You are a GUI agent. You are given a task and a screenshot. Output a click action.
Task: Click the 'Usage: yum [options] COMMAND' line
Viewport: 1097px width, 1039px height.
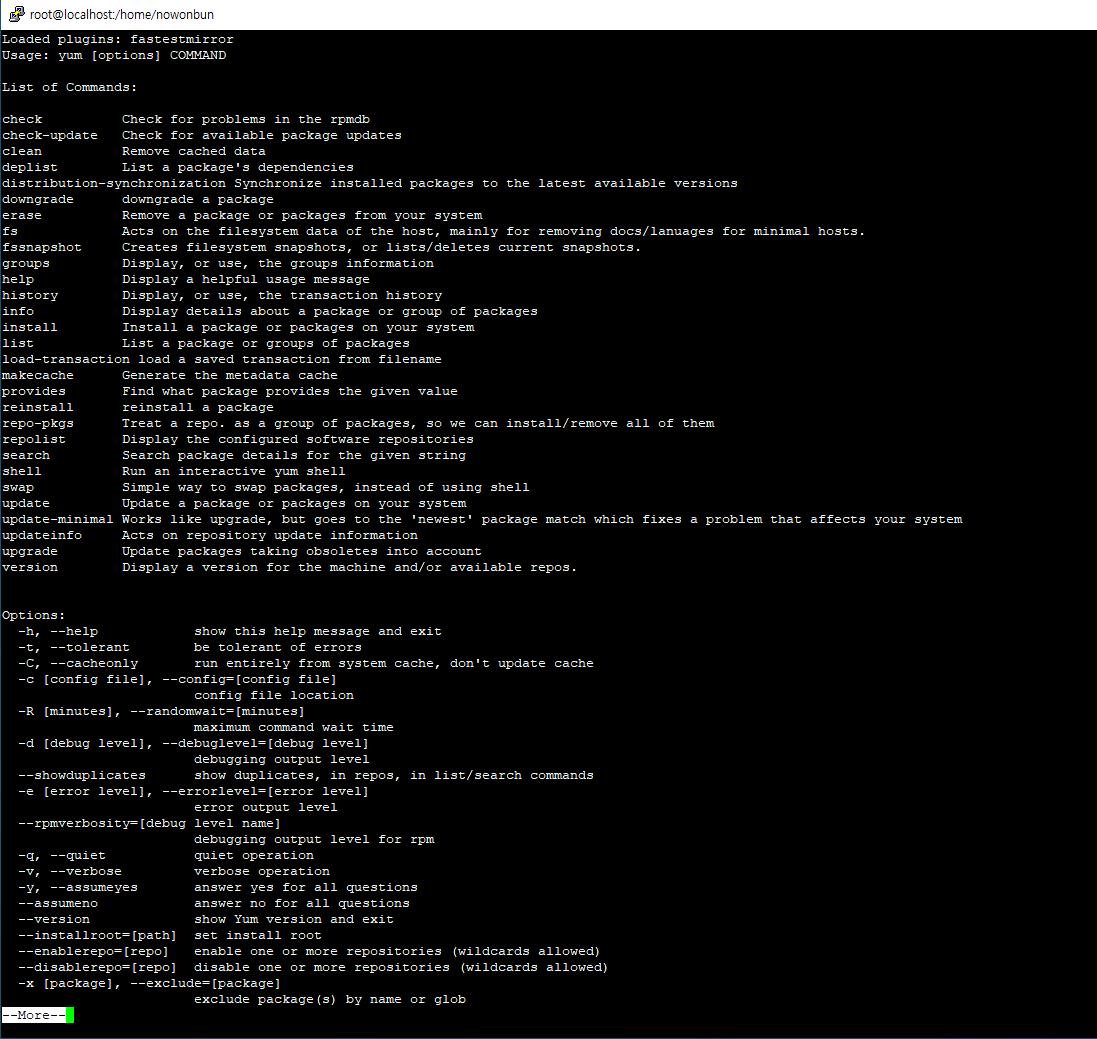click(114, 55)
